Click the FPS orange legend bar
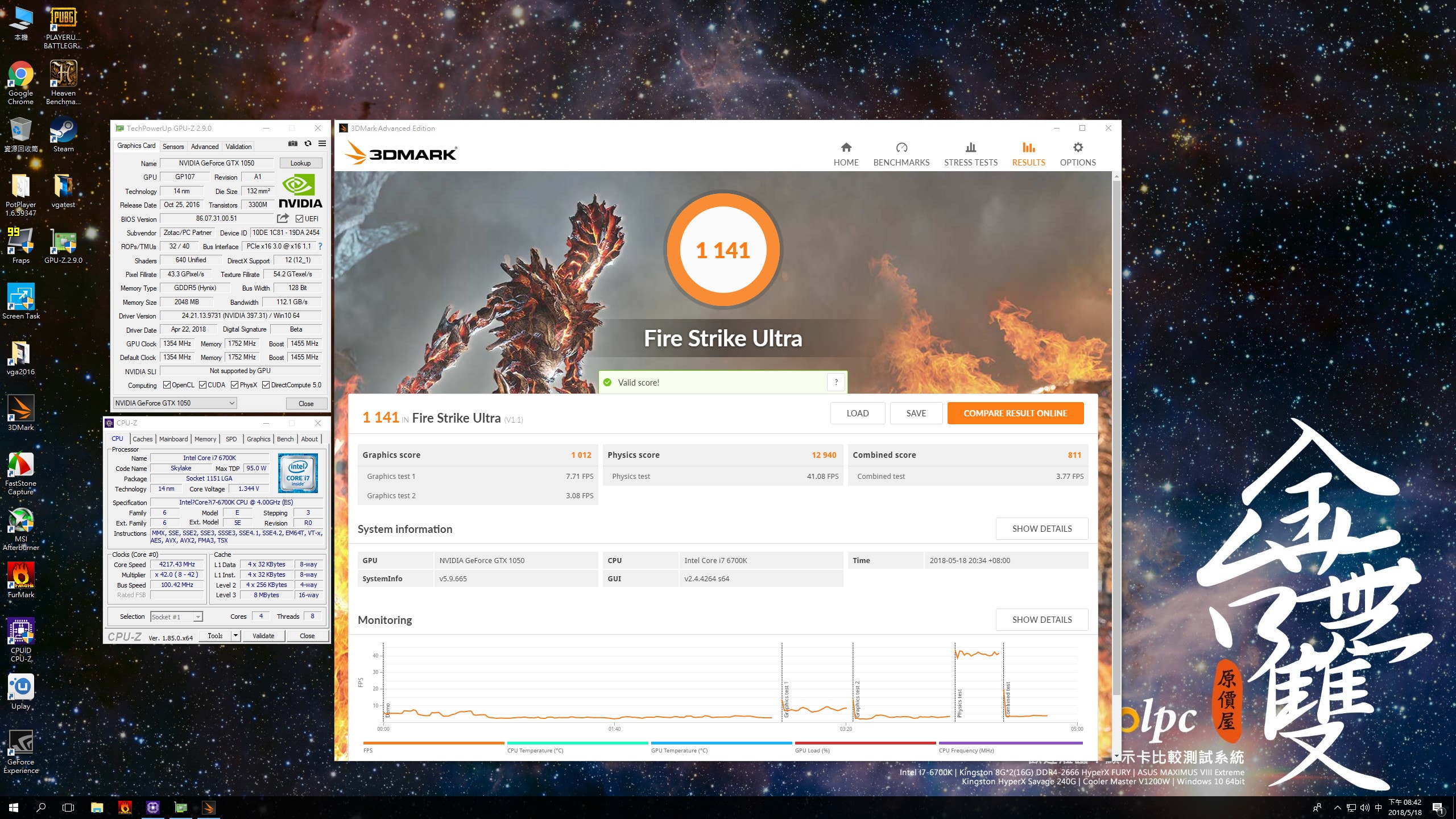The width and height of the screenshot is (1456, 819). (433, 743)
